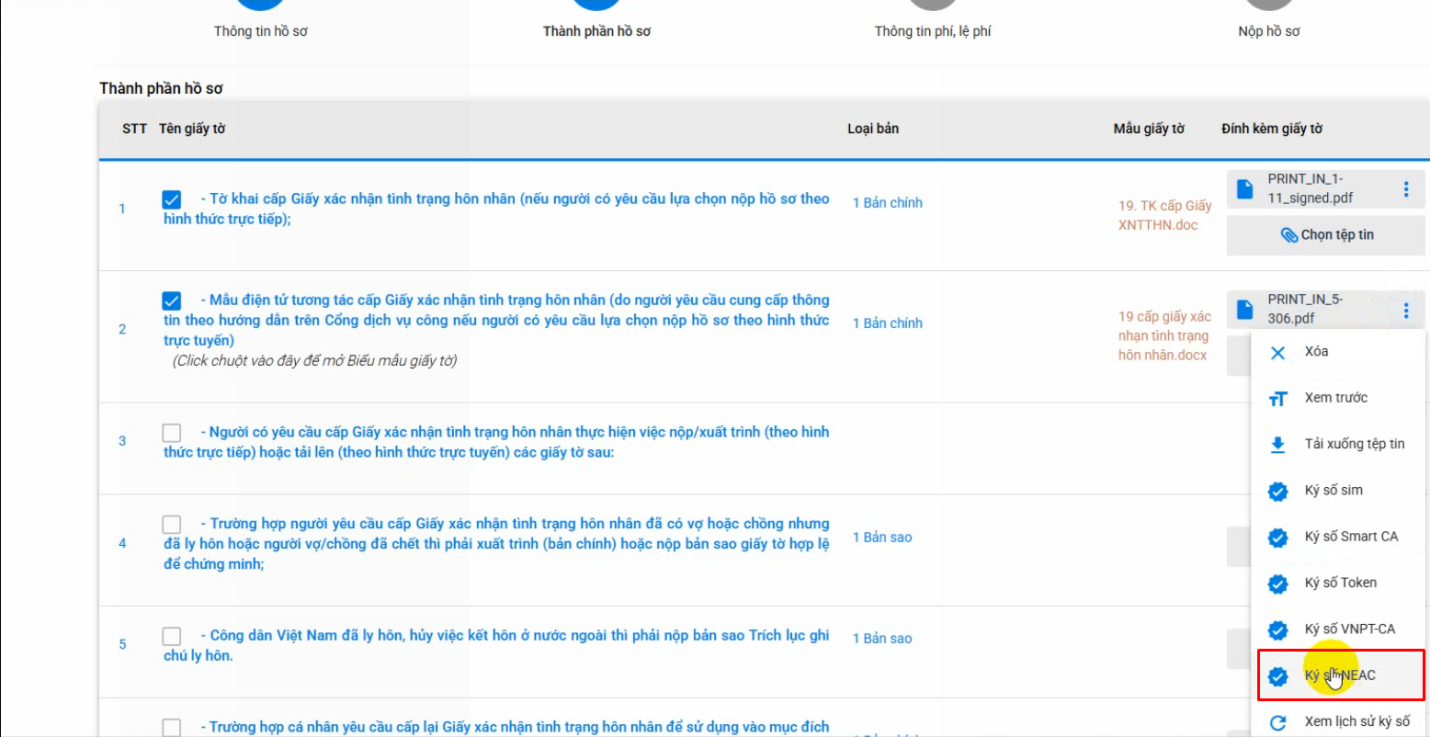Click the Xóa delete X icon
The height and width of the screenshot is (737, 1430).
click(1277, 352)
